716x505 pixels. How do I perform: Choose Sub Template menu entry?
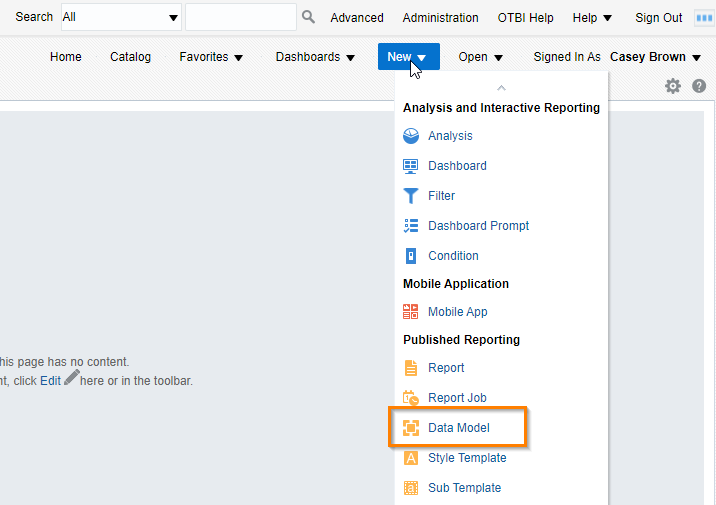pos(464,488)
